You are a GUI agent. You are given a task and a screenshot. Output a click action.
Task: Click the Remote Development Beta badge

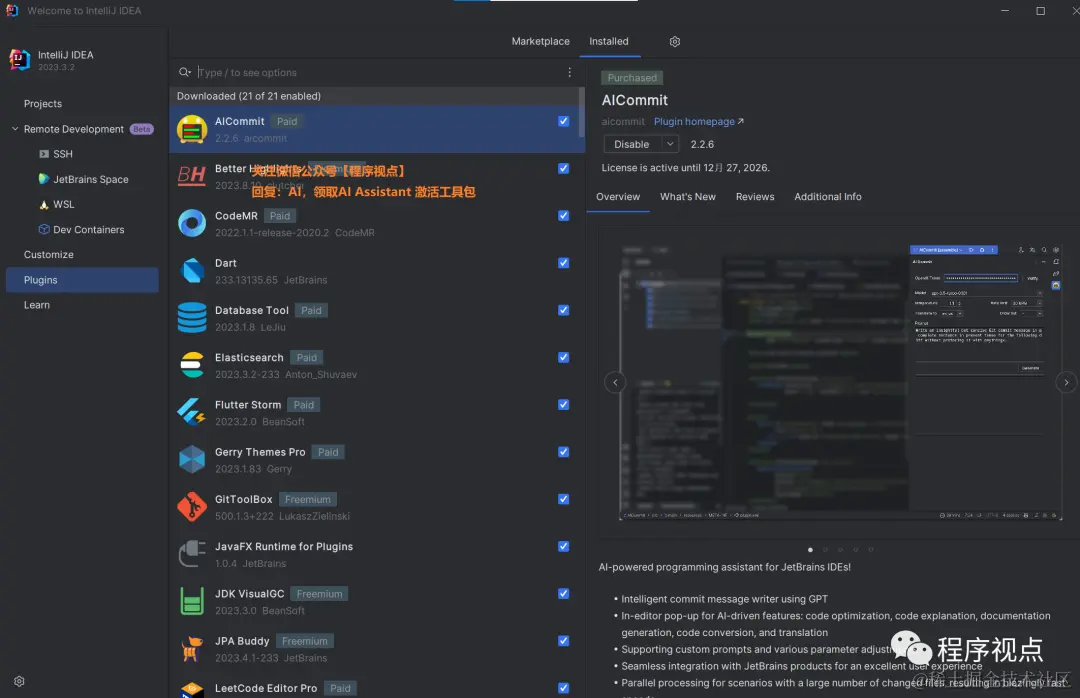click(141, 130)
